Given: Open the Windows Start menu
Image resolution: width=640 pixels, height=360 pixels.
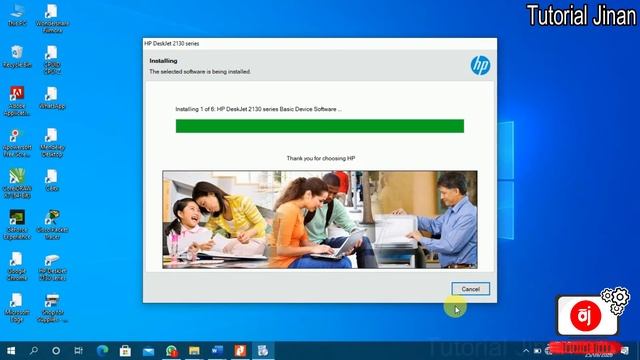Looking at the screenshot, I should coord(11,351).
